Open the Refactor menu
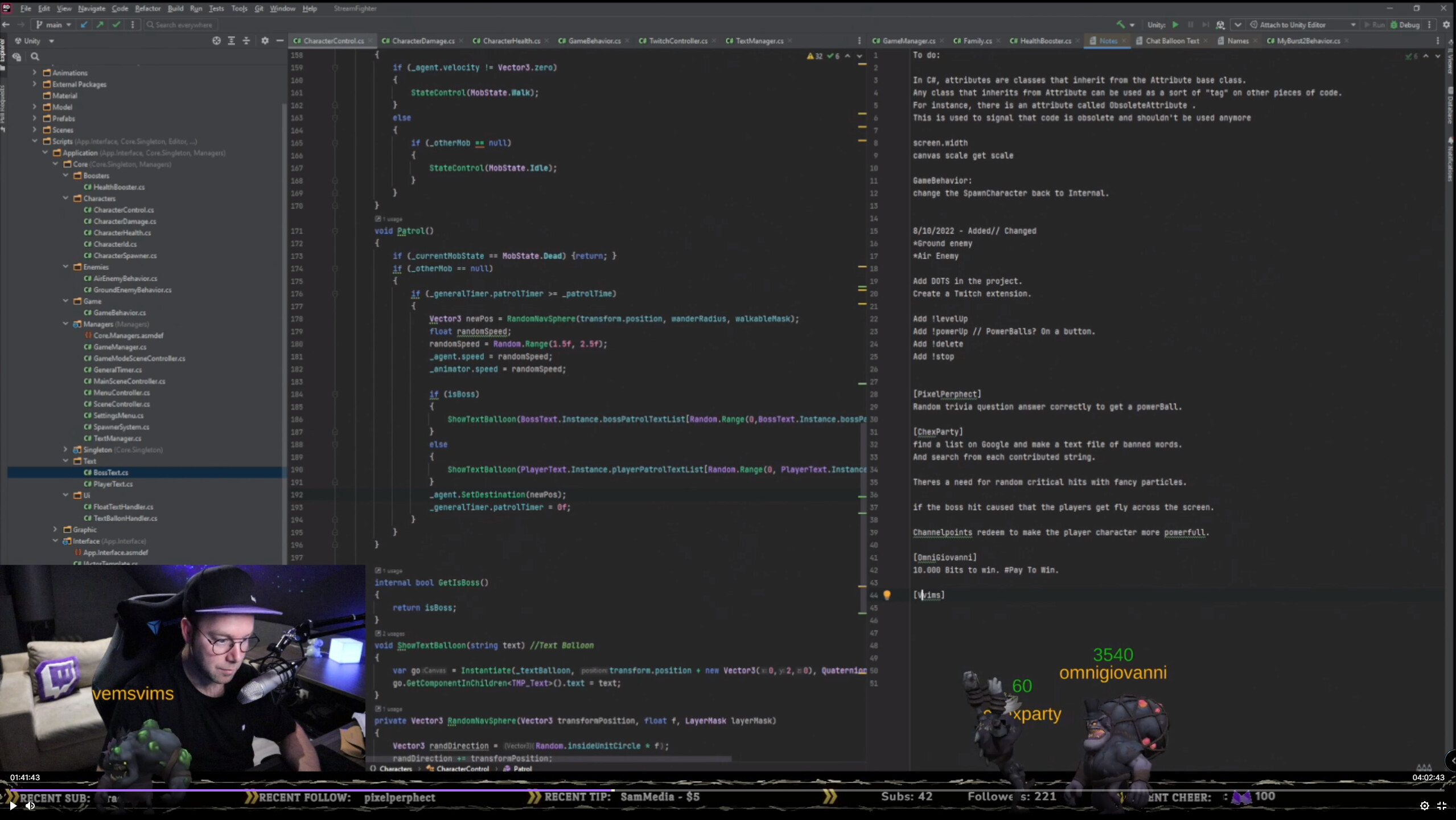 147,8
